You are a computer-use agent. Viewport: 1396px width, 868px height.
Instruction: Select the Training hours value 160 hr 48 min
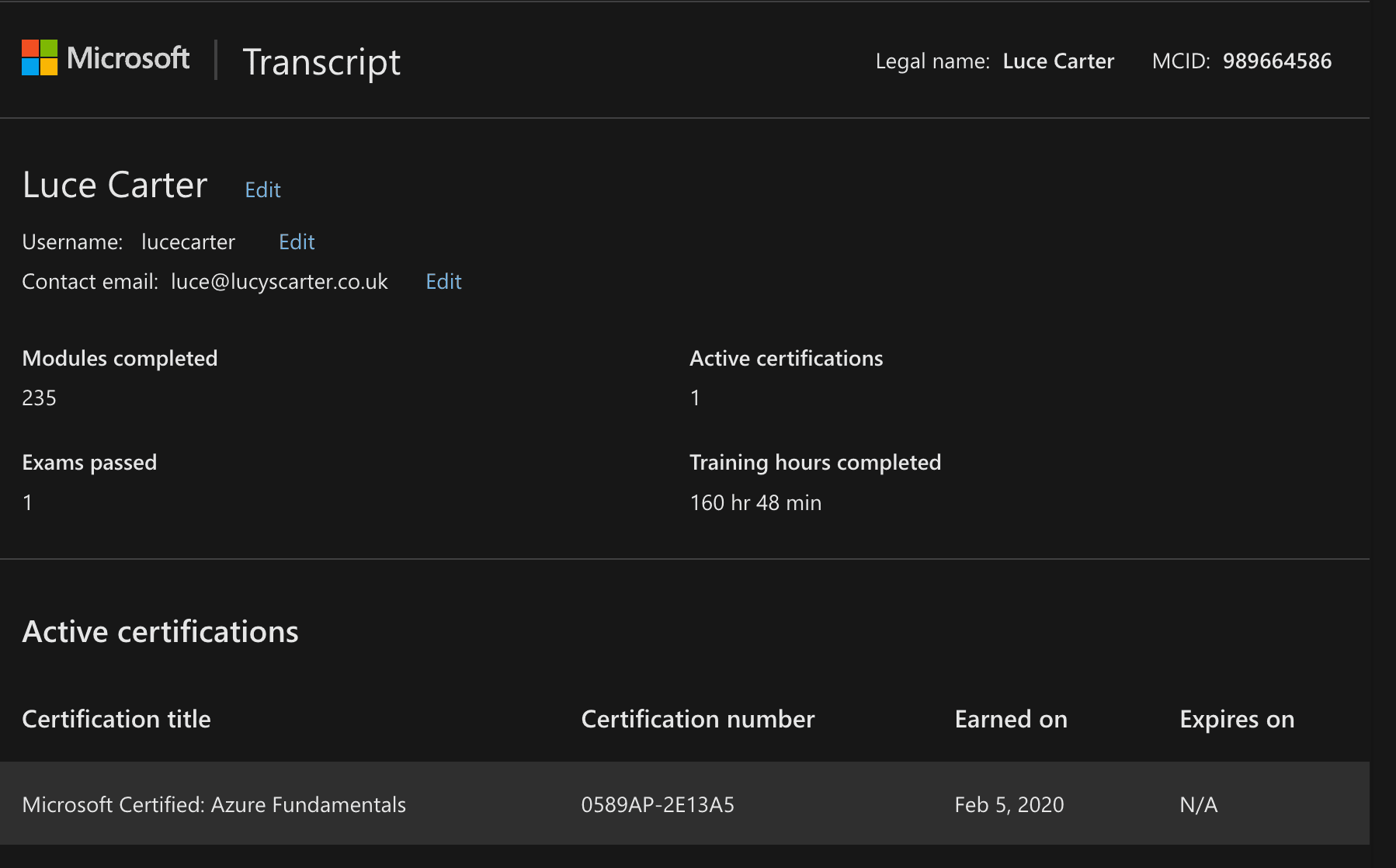click(755, 502)
